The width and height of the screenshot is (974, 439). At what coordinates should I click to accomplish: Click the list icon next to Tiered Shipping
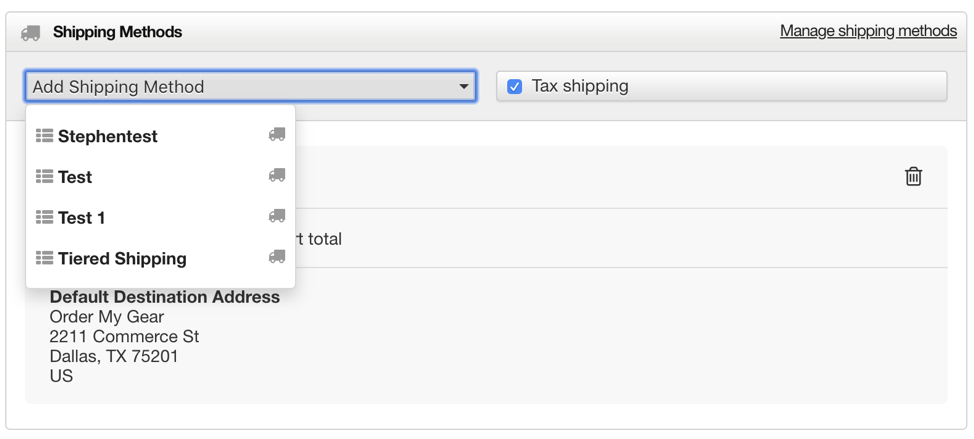coord(44,258)
